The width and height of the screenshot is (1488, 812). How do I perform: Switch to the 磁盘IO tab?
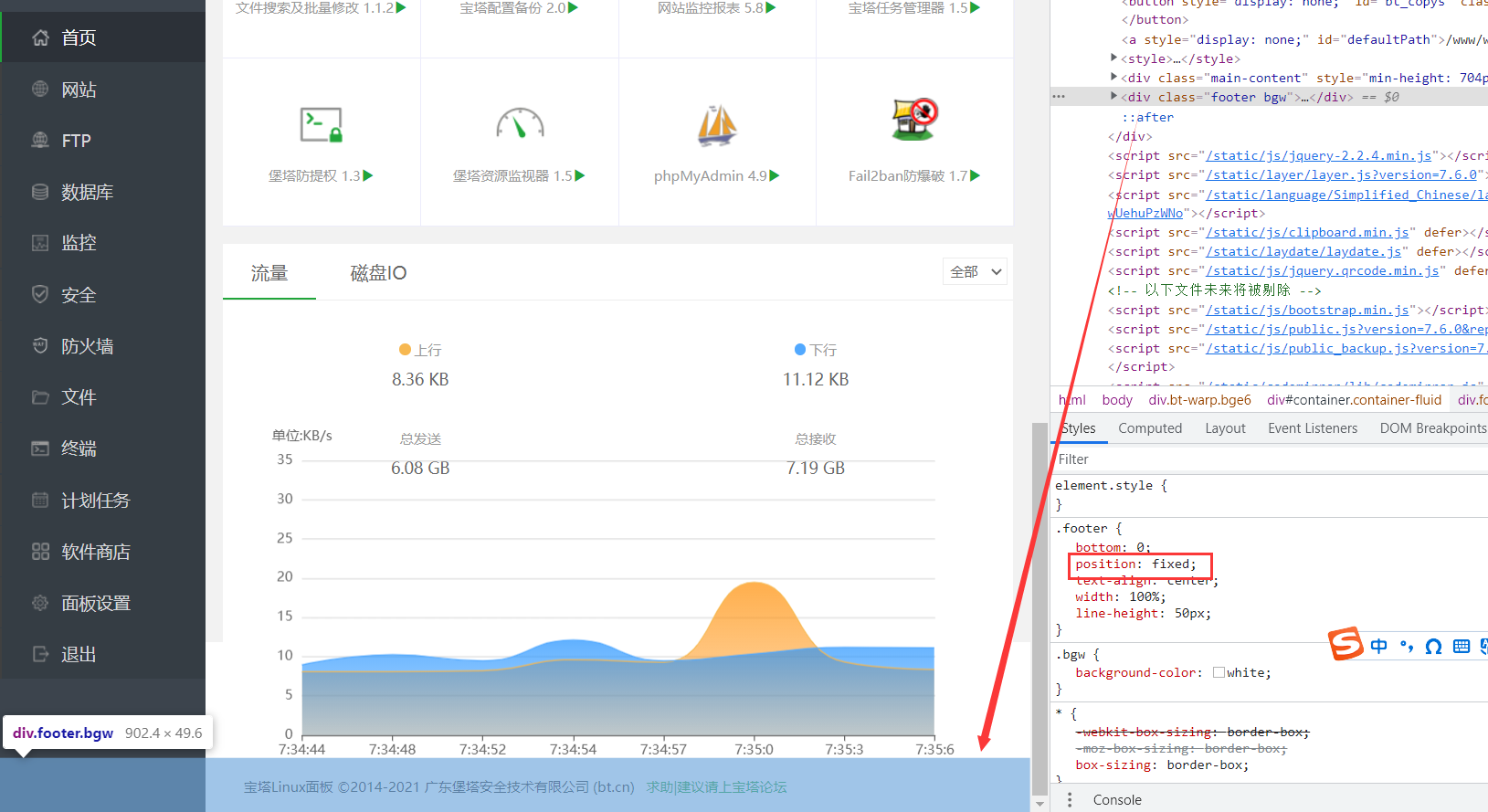tap(378, 273)
